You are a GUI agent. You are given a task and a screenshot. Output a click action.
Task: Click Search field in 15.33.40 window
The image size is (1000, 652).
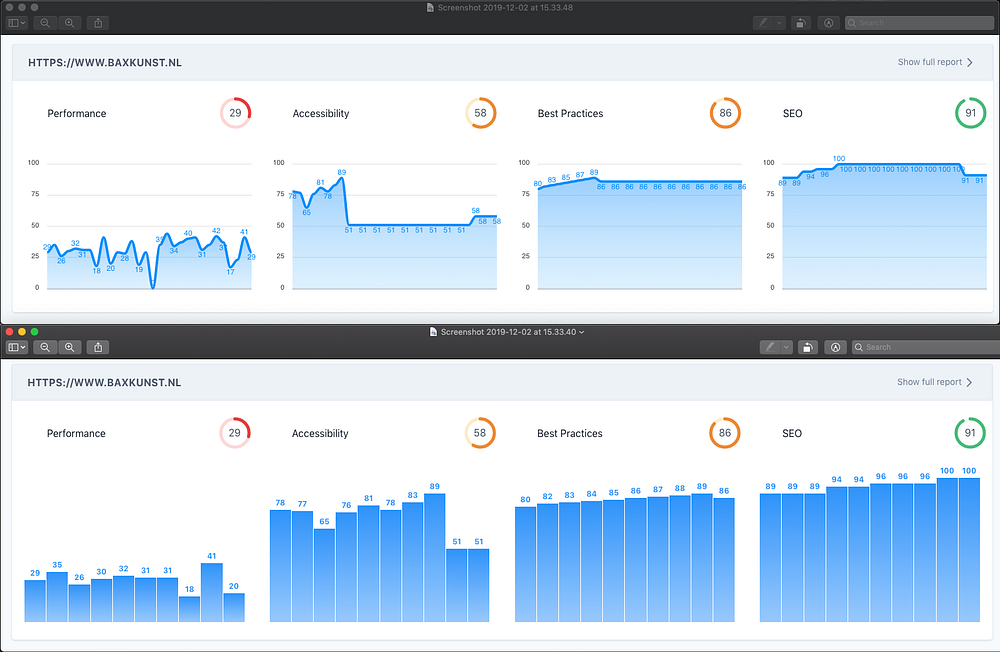coord(926,347)
